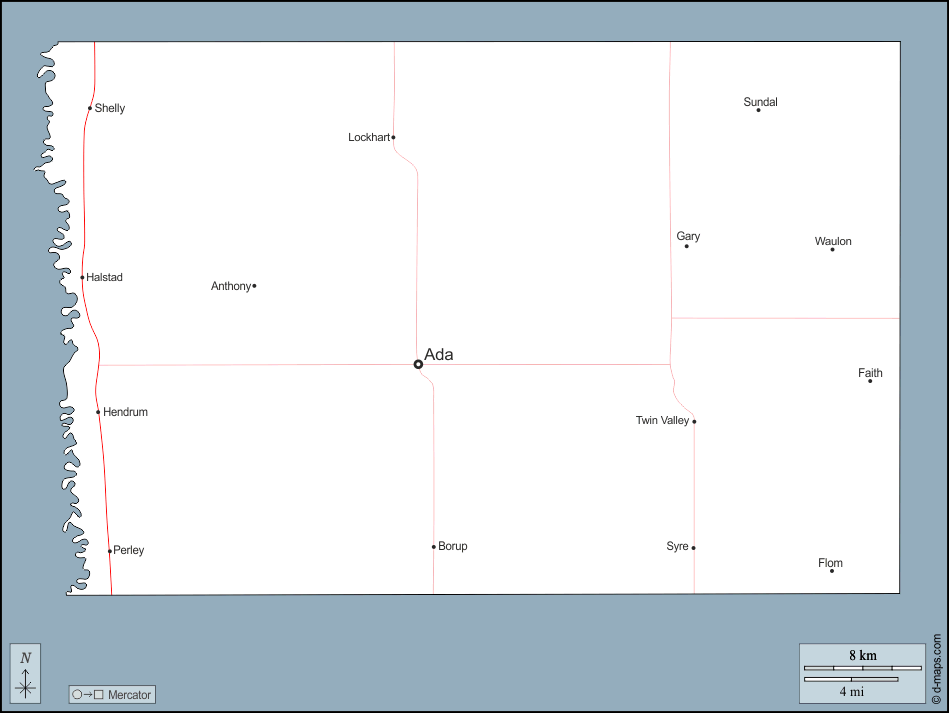Click the 8 km scale bar

(x=862, y=667)
